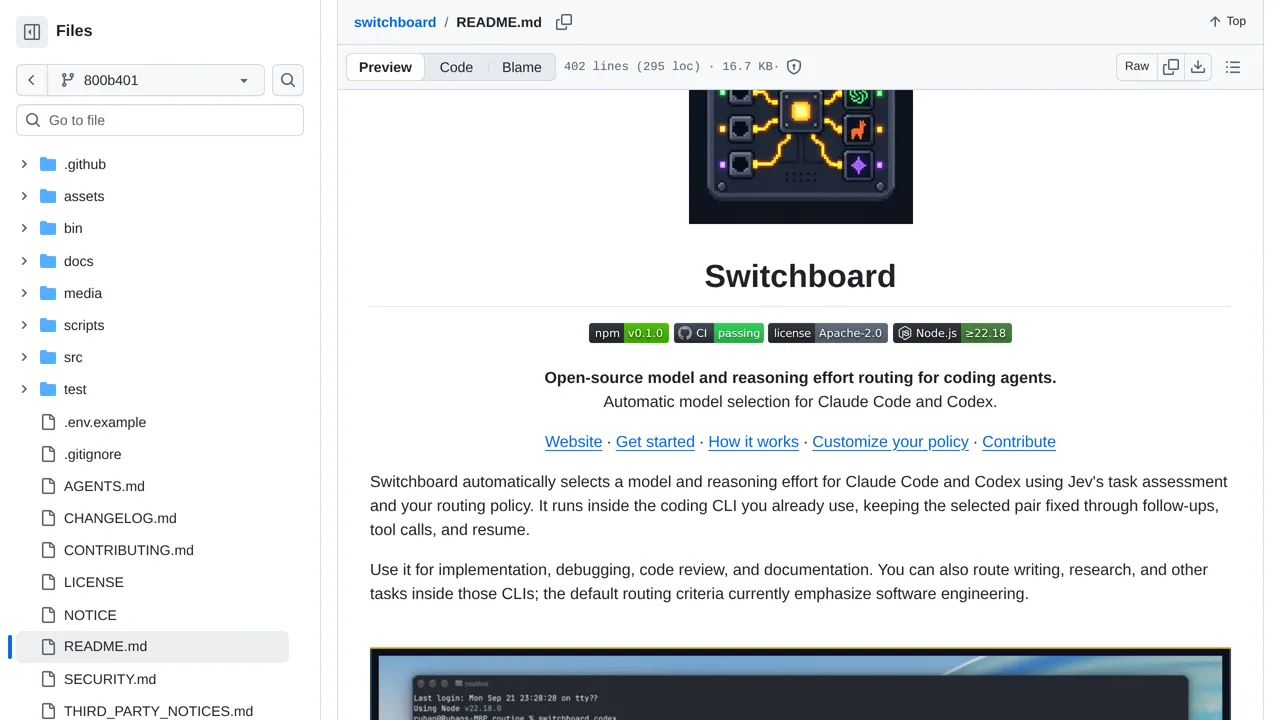Viewport: 1280px width, 720px height.
Task: Expand the media folder chevron
Action: (24, 293)
